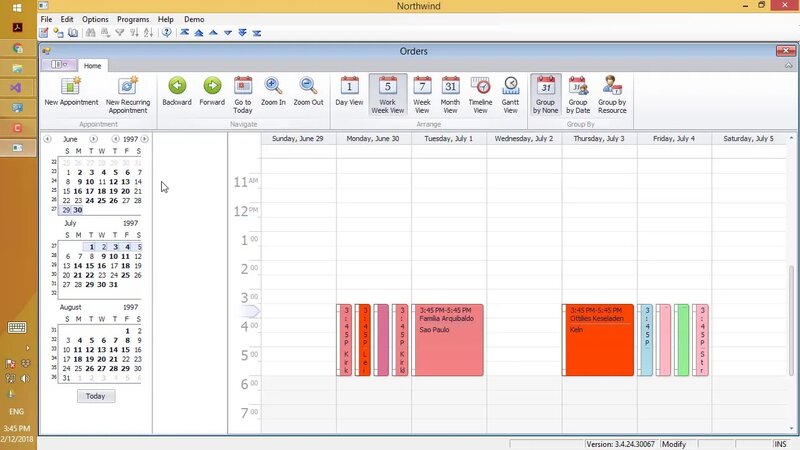This screenshot has width=800, height=450.
Task: Switch to Week View
Action: pos(422,95)
